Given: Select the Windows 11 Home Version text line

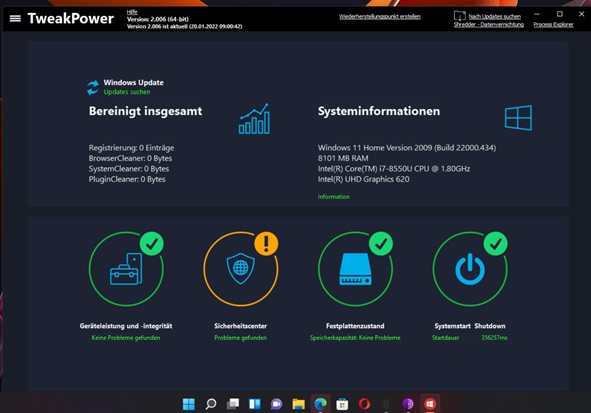Looking at the screenshot, I should tap(407, 148).
